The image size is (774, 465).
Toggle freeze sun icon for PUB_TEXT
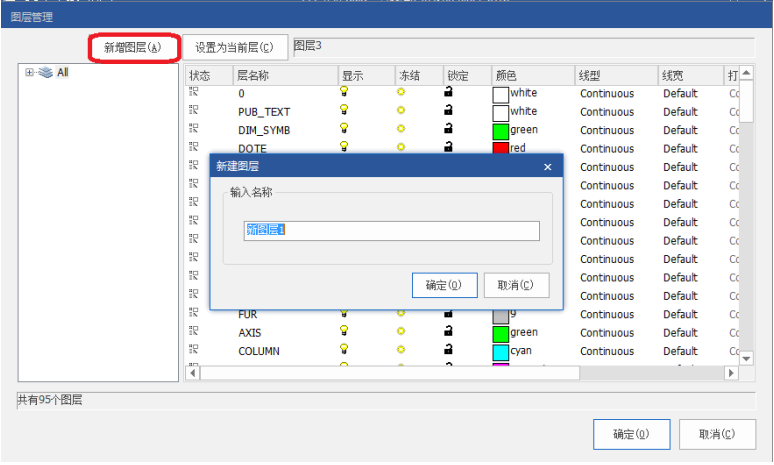(401, 110)
